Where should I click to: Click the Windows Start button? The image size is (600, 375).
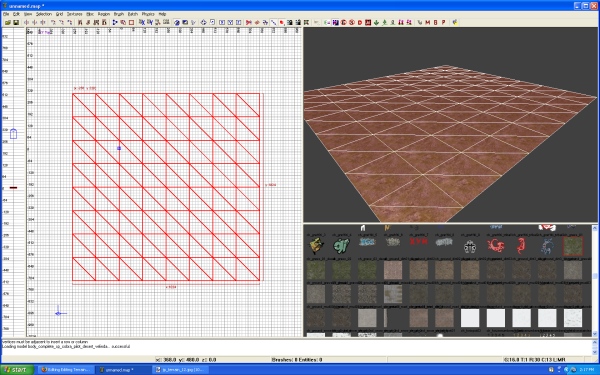pyautogui.click(x=17, y=370)
